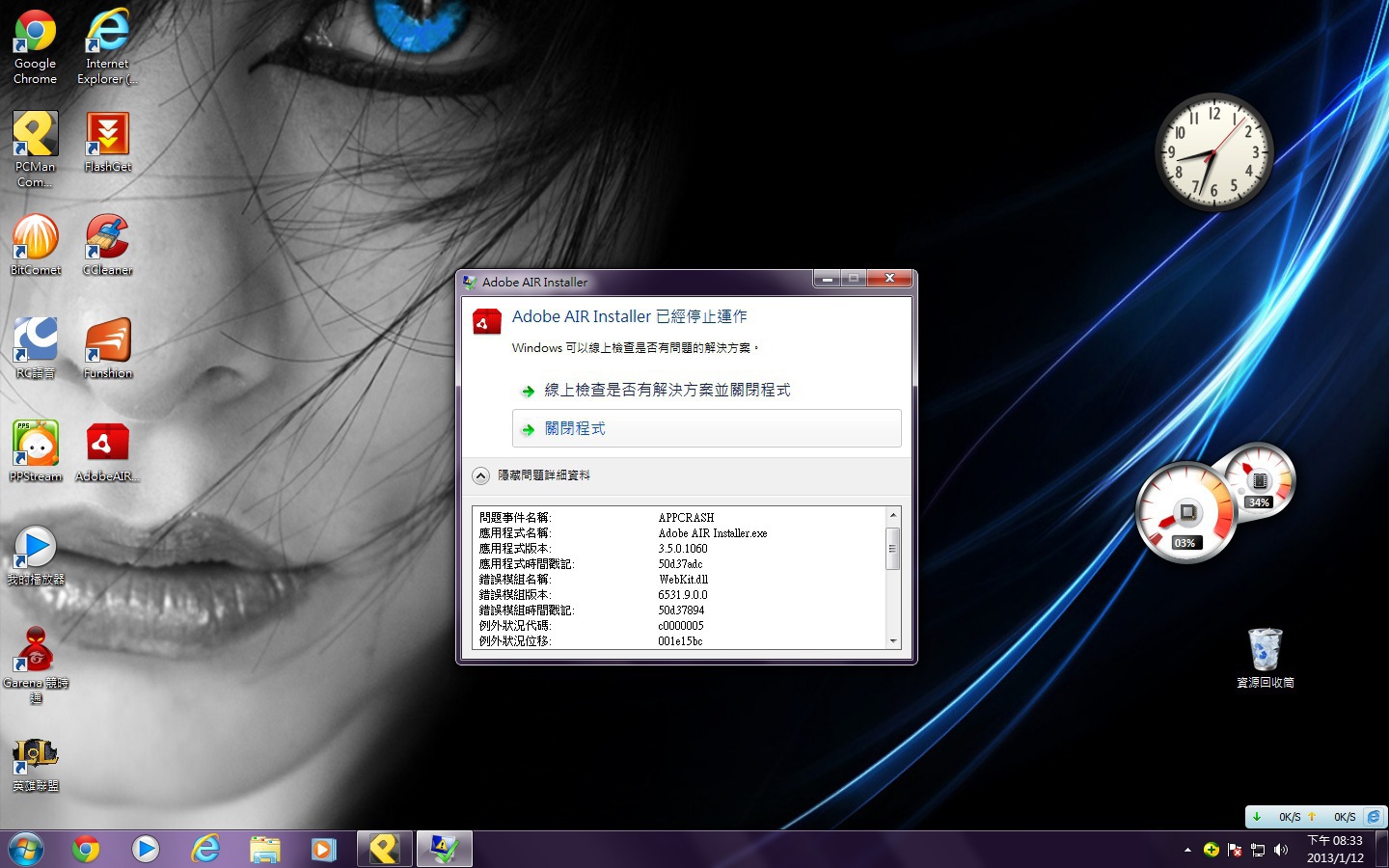The height and width of the screenshot is (868, 1389).
Task: Click the volume speaker tray icon
Action: point(1281,850)
